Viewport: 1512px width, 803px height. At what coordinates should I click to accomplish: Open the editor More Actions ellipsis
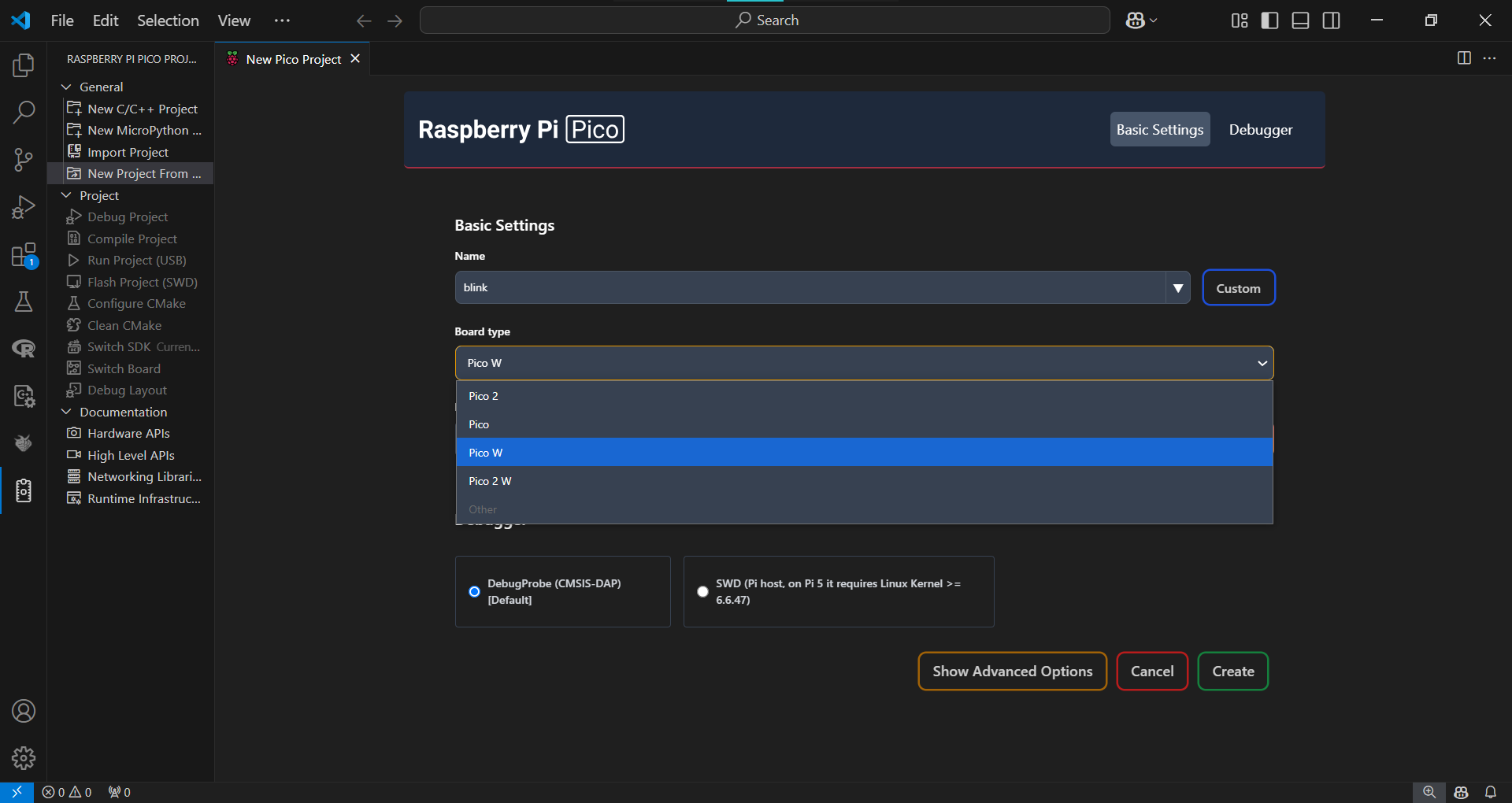pos(1490,58)
